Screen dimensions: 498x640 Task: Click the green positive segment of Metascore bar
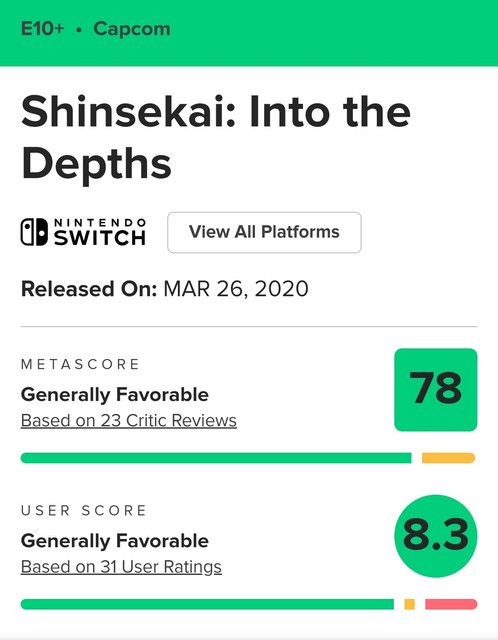click(216, 458)
